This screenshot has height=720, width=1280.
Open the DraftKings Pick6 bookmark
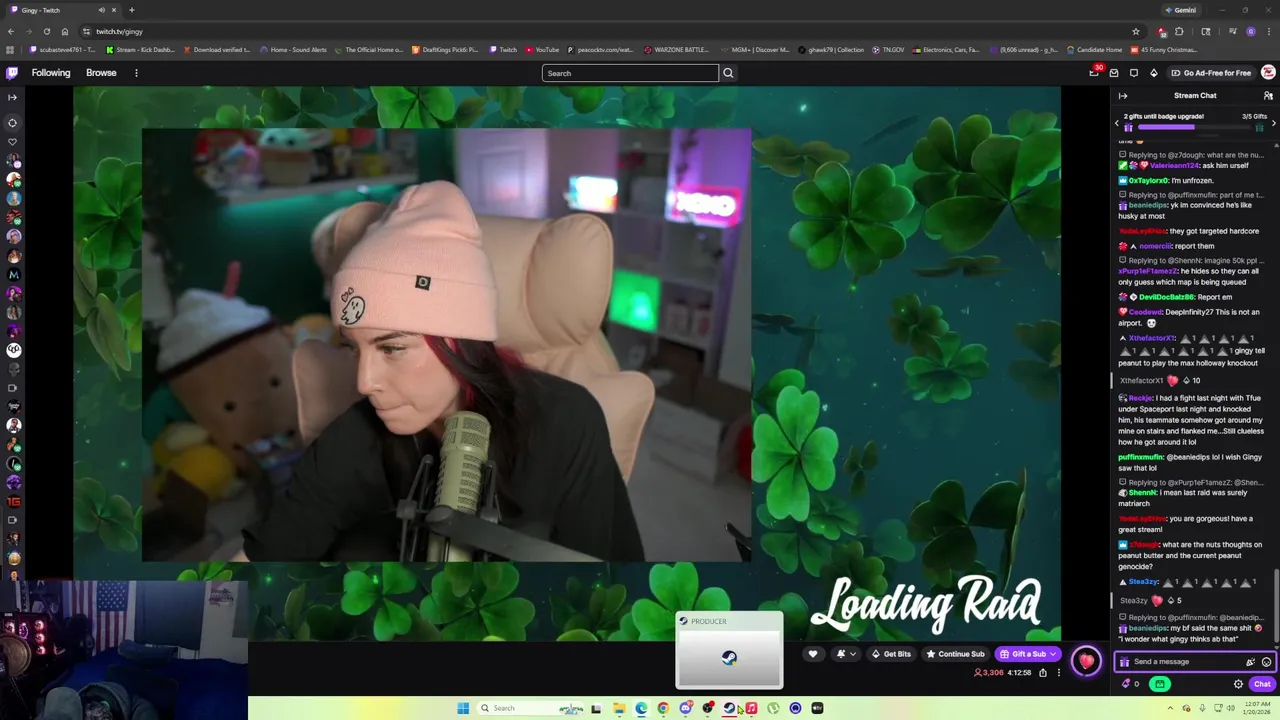click(445, 49)
